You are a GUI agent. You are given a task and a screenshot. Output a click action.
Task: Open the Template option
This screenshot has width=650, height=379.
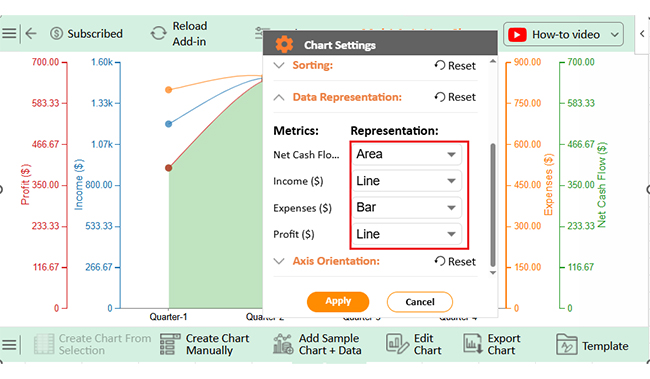pos(592,346)
